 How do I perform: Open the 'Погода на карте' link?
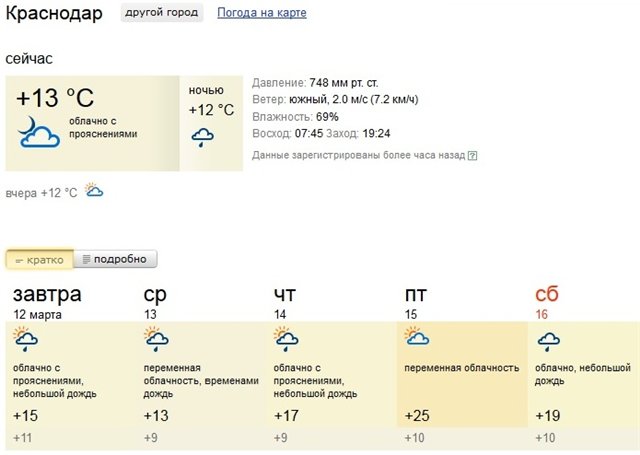(x=261, y=13)
